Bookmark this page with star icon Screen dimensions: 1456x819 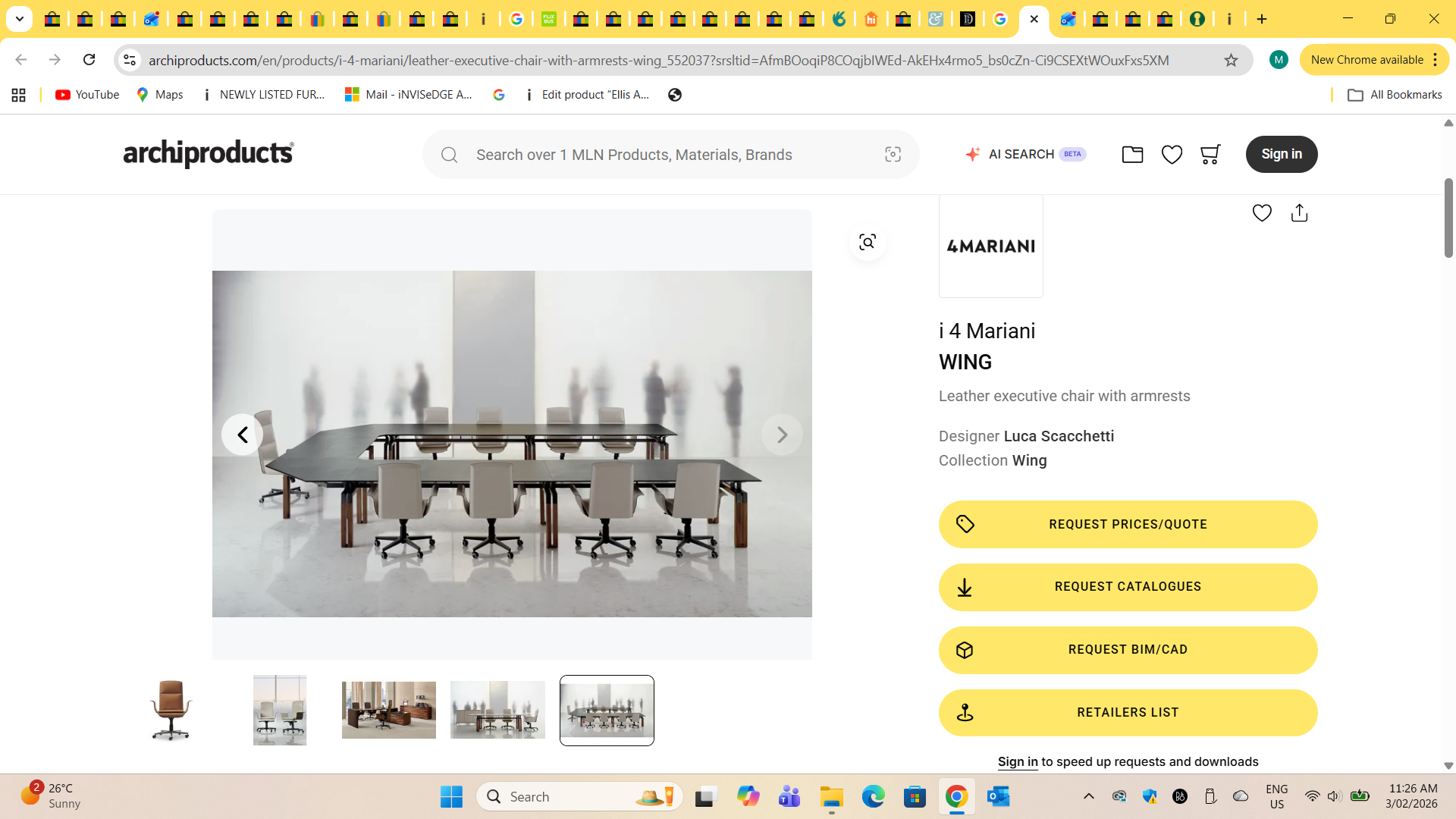pos(1231,60)
